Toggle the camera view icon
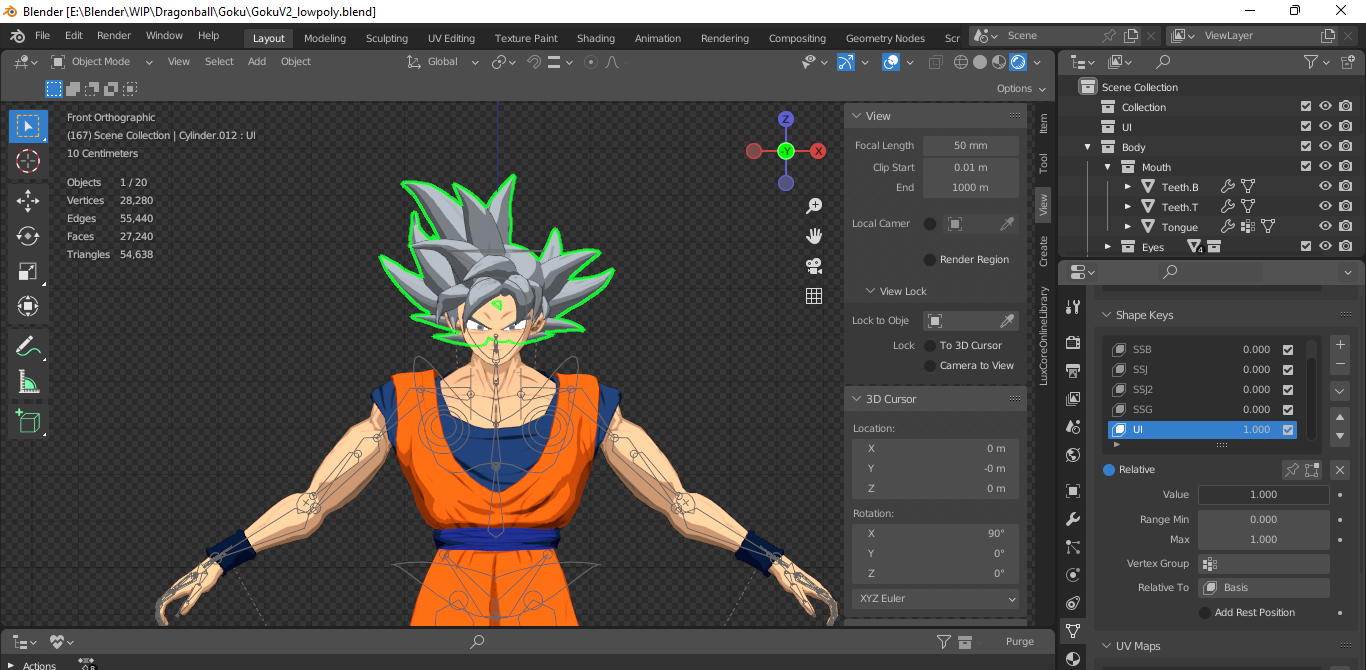This screenshot has height=670, width=1366. pyautogui.click(x=814, y=266)
